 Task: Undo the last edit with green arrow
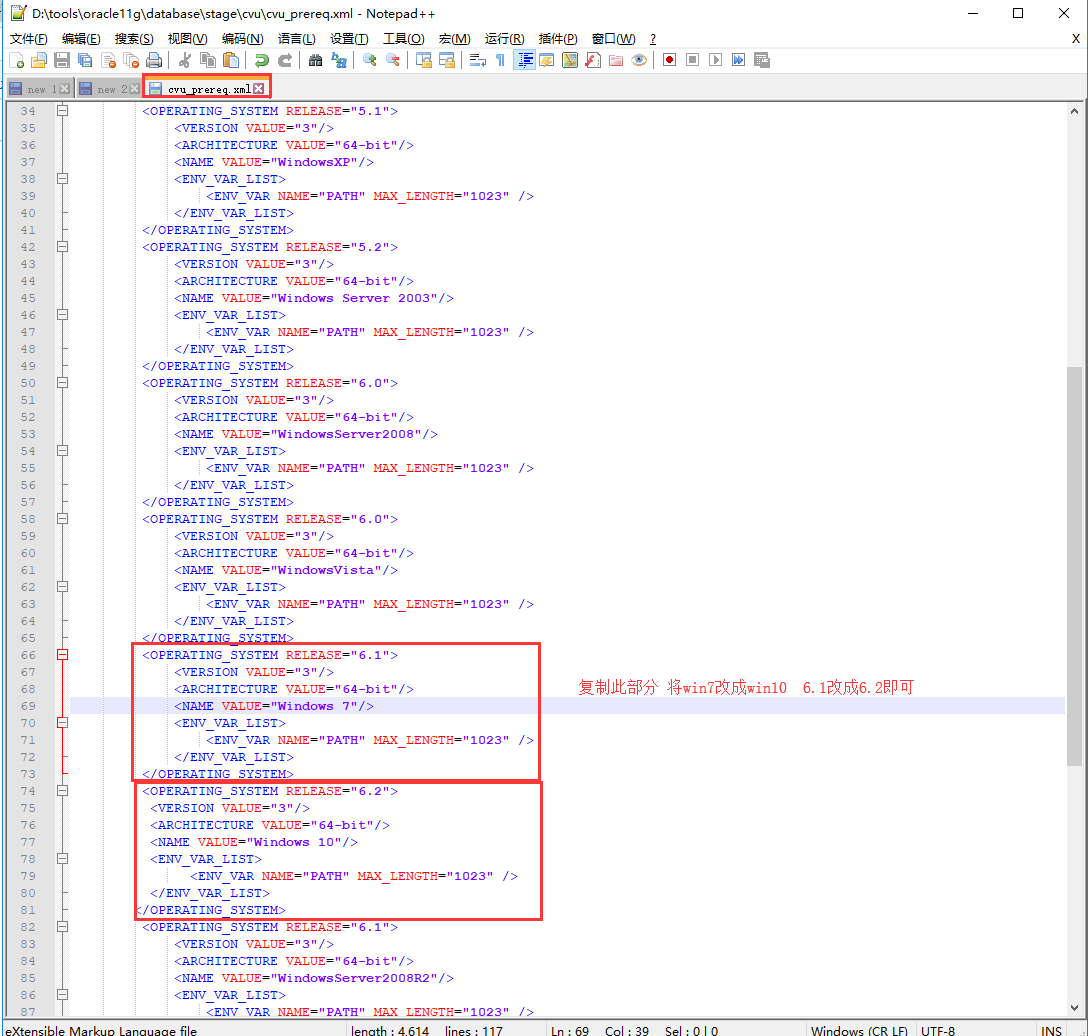click(x=261, y=60)
